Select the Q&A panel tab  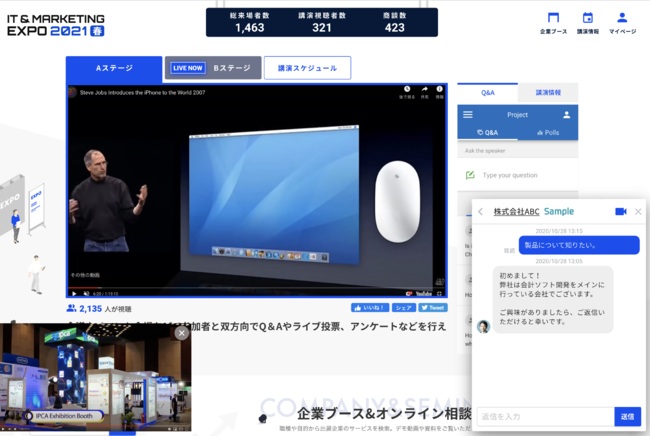(x=488, y=93)
